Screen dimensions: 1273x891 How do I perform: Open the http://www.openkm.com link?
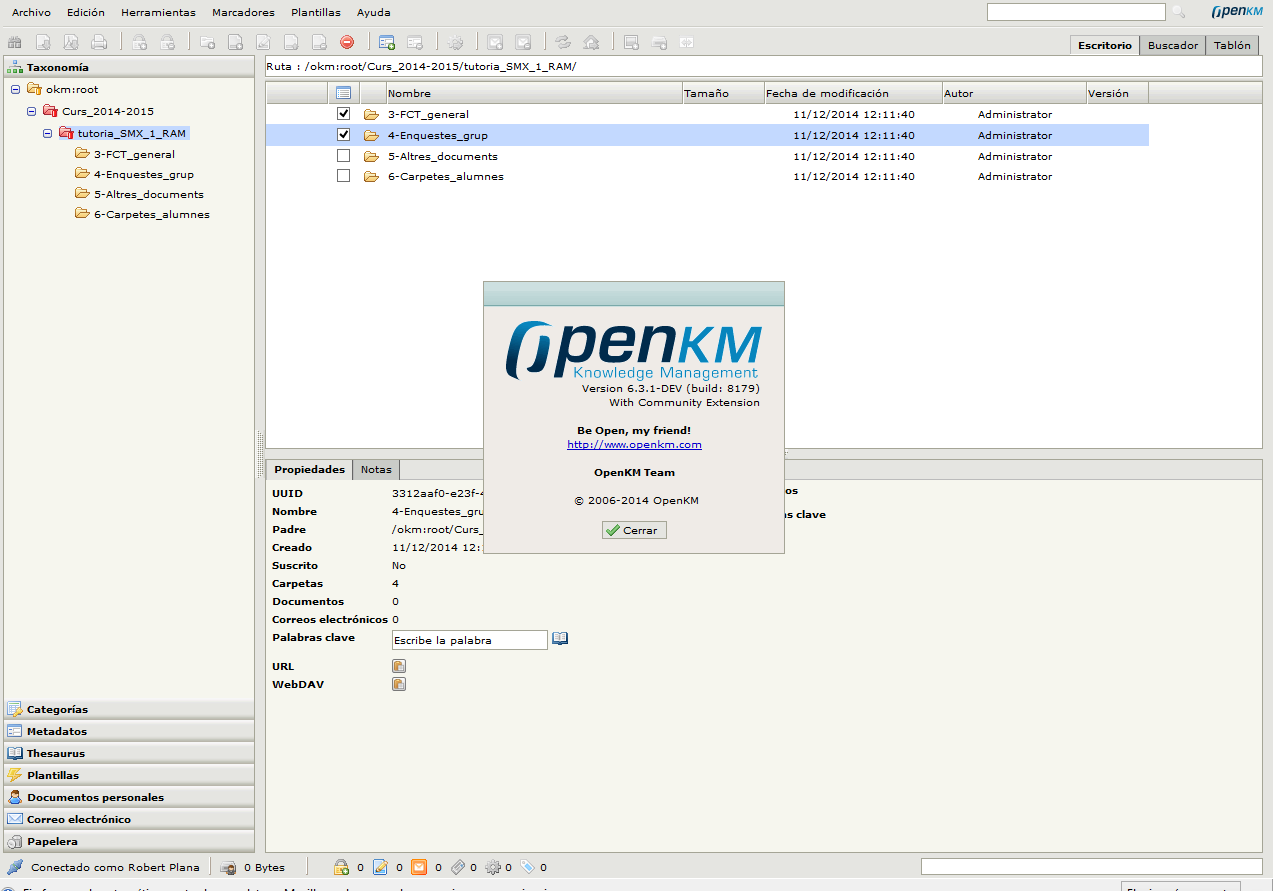(634, 444)
